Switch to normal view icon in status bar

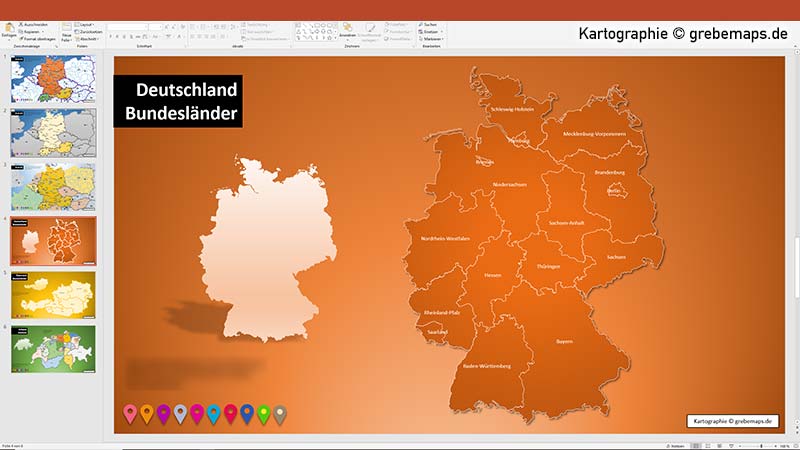695,446
